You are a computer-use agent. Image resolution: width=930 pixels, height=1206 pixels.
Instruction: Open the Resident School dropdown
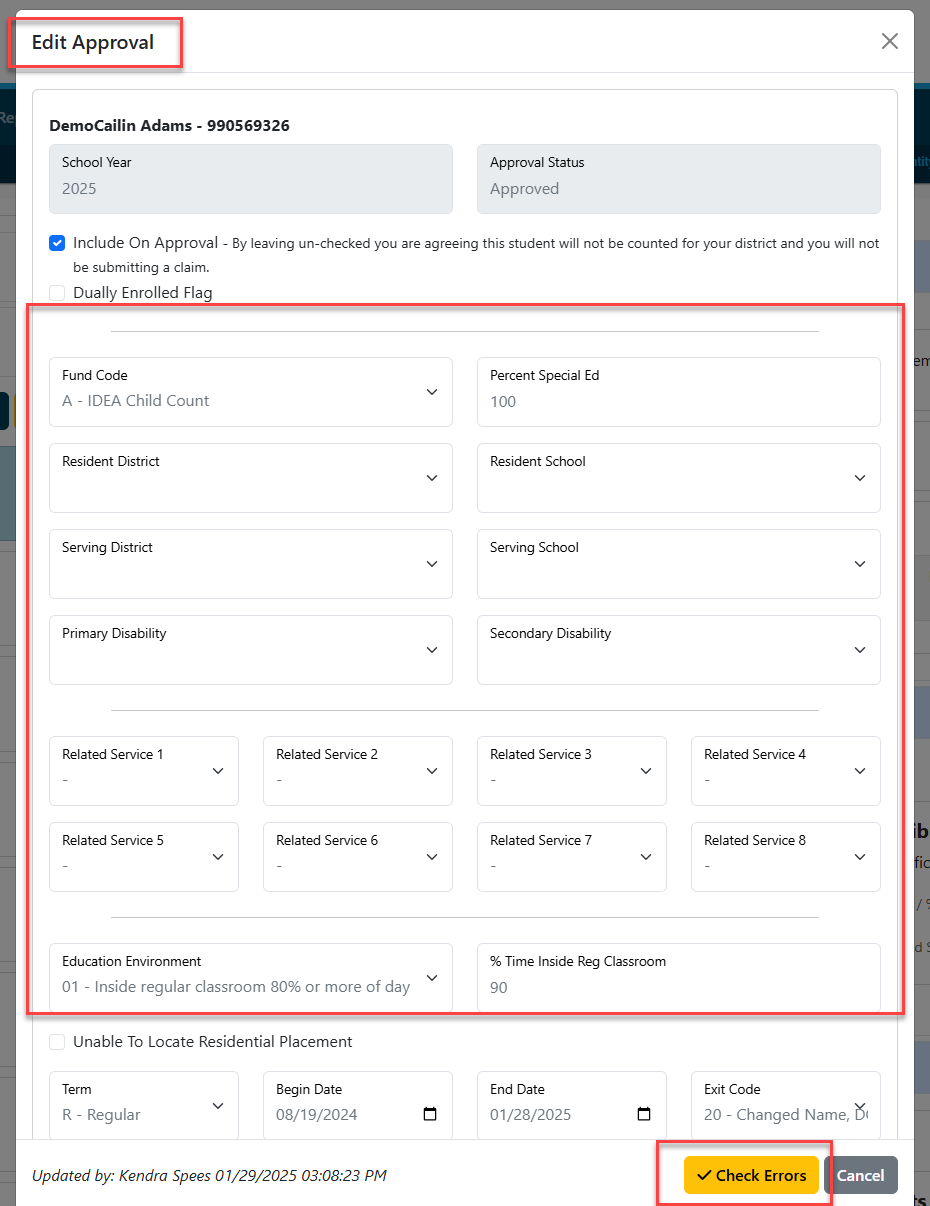679,478
